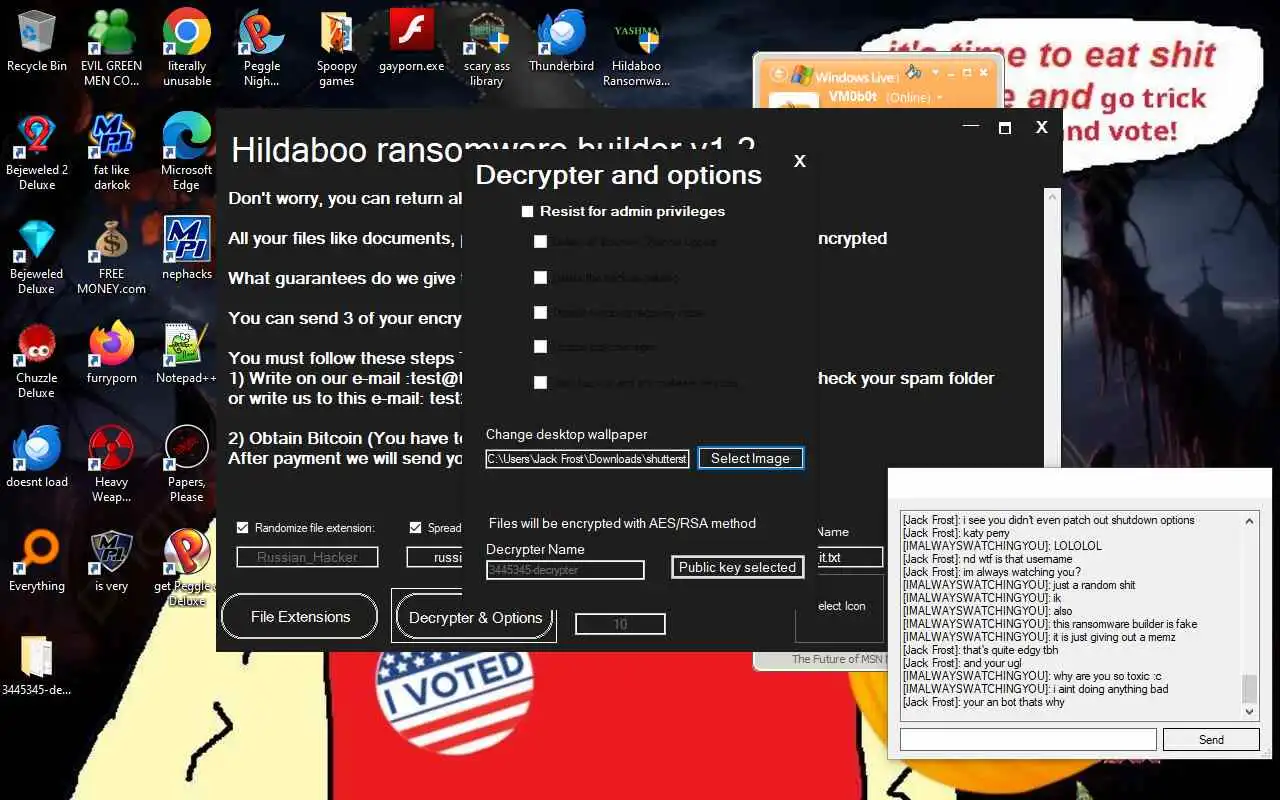Open the Heavy Weap... game shortcut

point(112,464)
